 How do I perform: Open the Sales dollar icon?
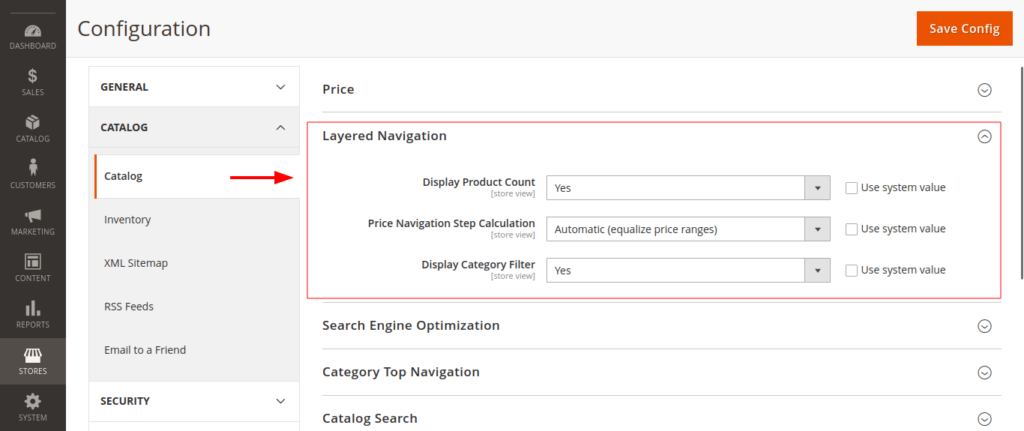pyautogui.click(x=32, y=77)
